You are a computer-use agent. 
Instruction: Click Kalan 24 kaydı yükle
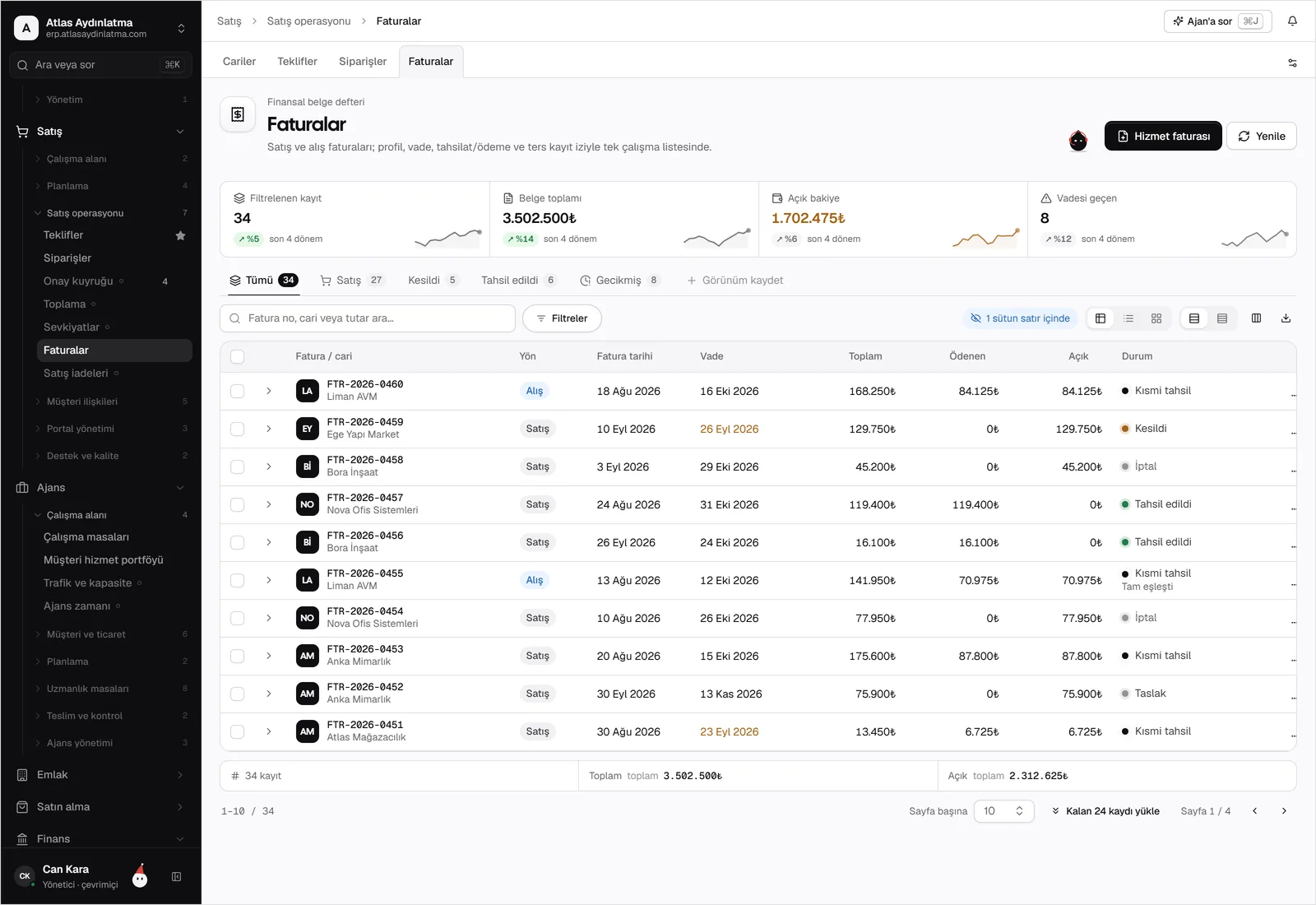point(1105,811)
